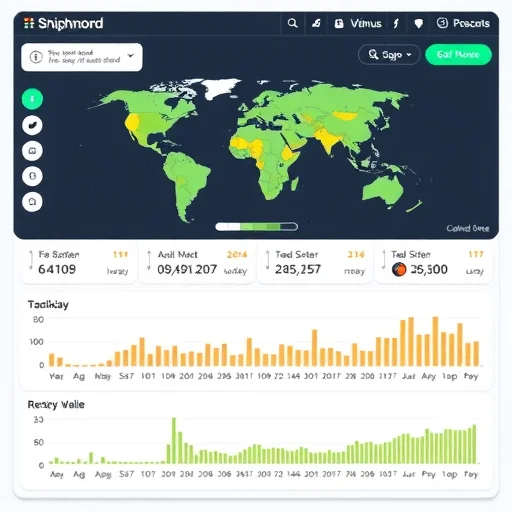
Task: Click the third sidebar circle icon
Action: click(x=32, y=151)
